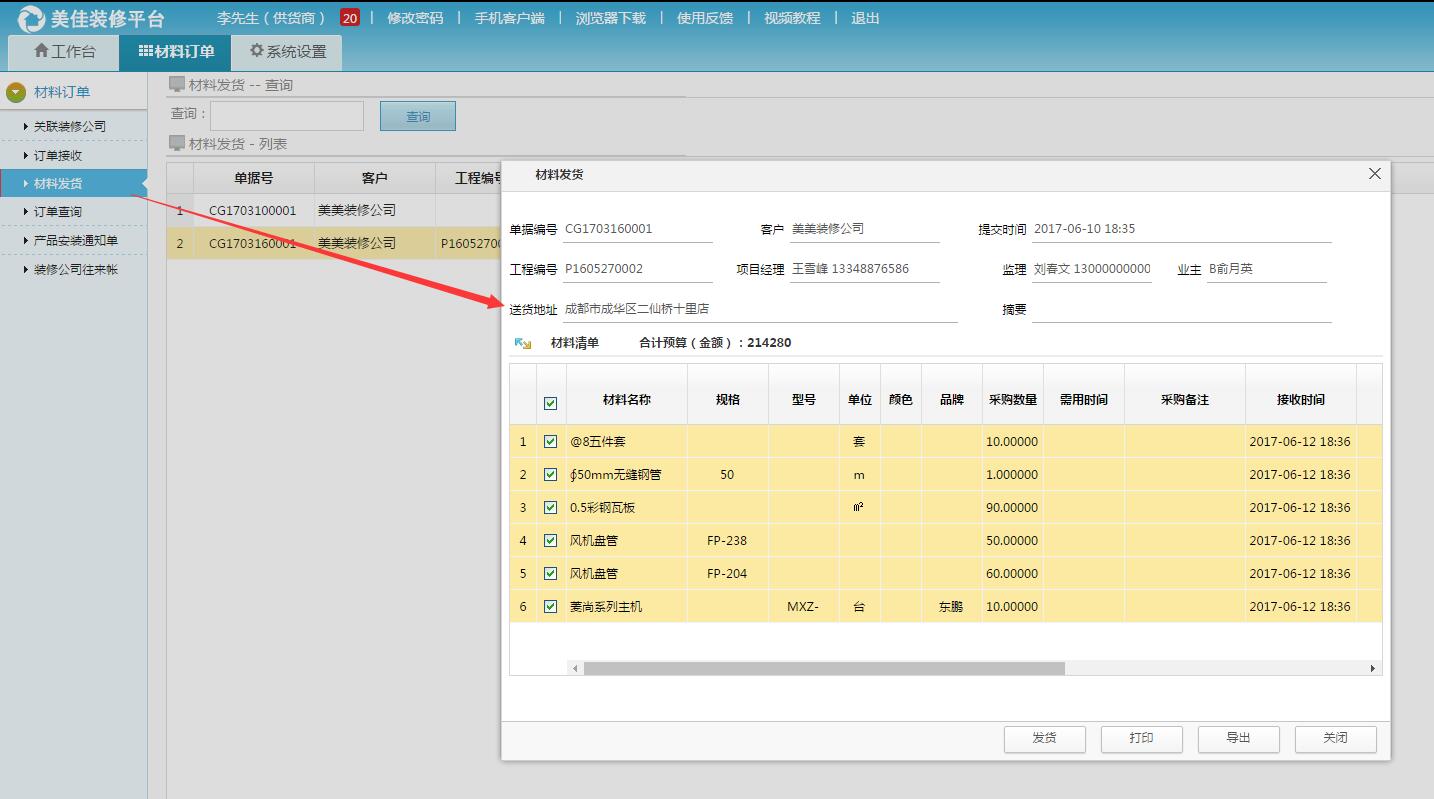Click the circle icon beside 材料订单 sidebar header

[17, 88]
